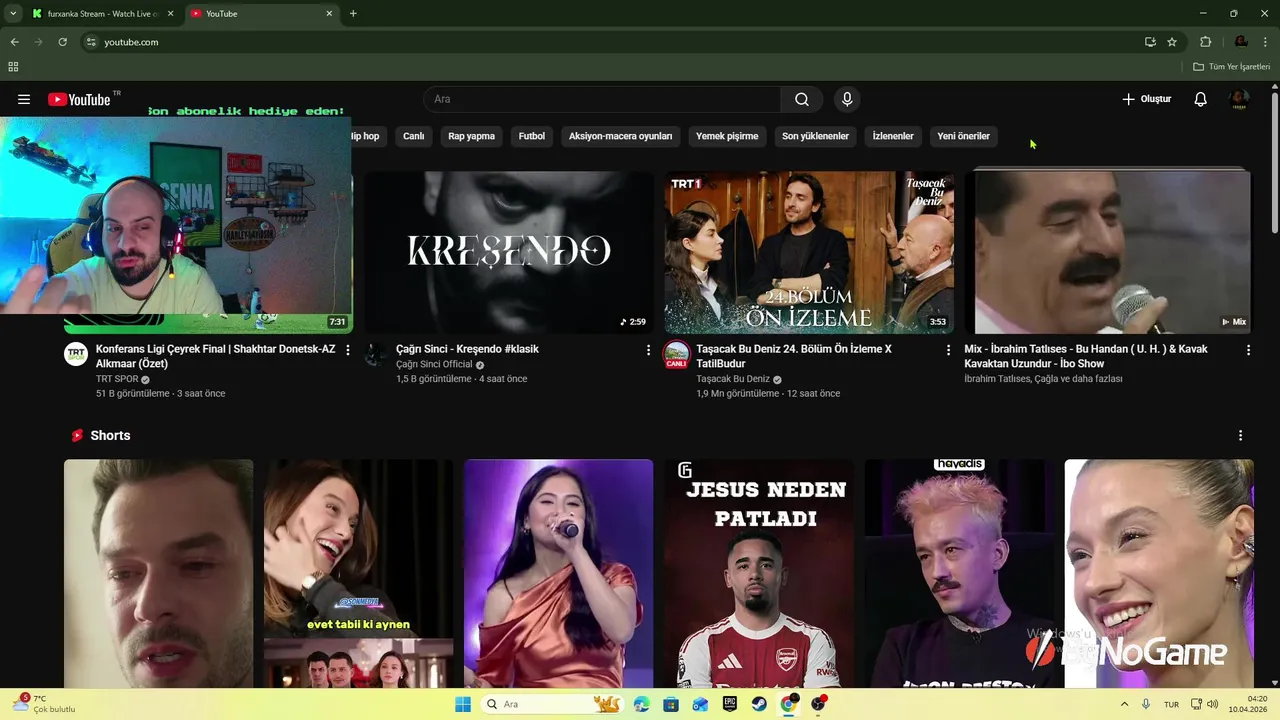Reload the page in Chrome

(x=62, y=42)
